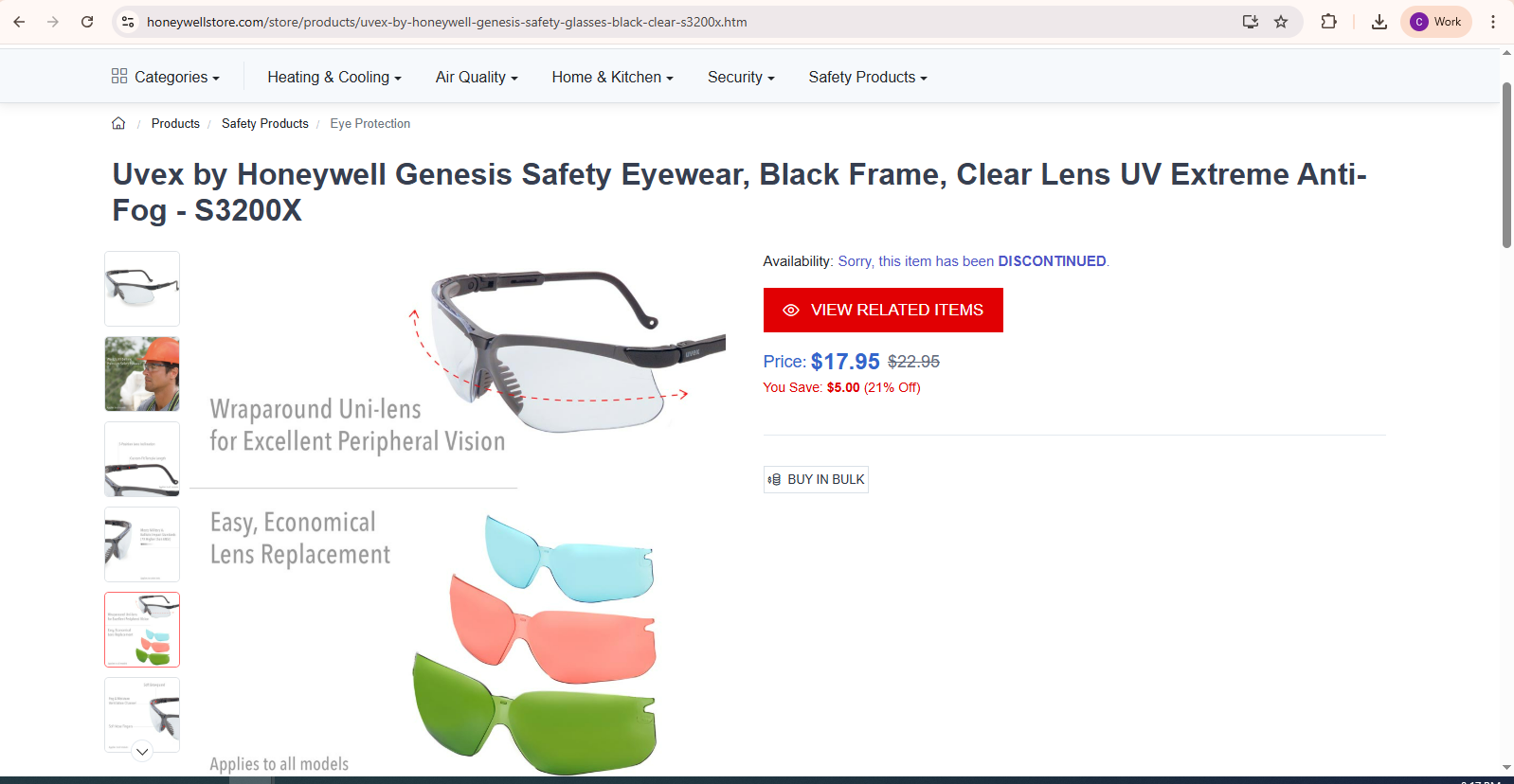
Task: Open the Downloads icon in the toolbar
Action: (1379, 21)
